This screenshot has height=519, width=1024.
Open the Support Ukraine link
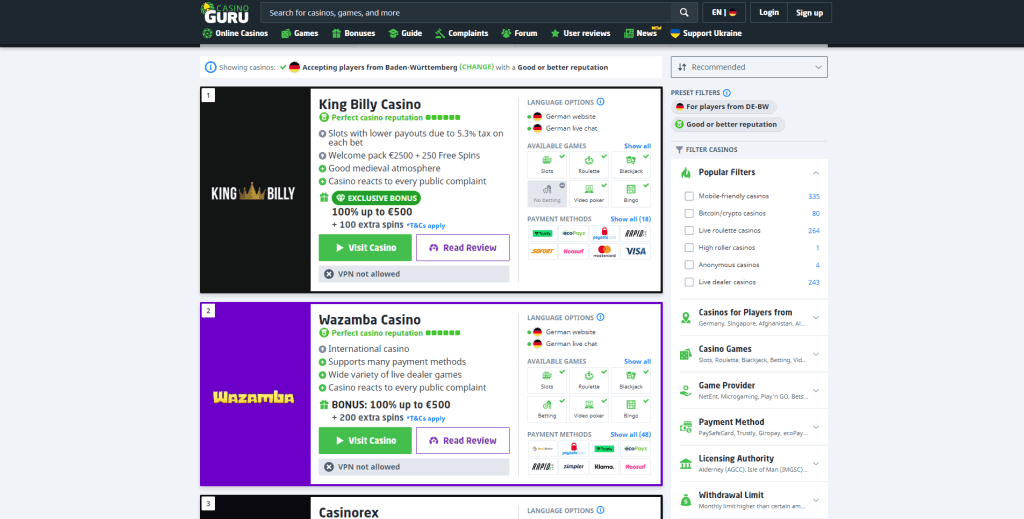[x=706, y=33]
